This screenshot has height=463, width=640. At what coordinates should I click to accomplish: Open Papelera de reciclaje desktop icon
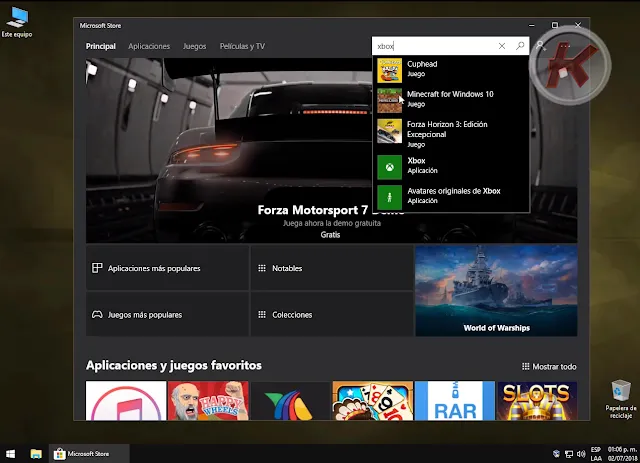click(x=621, y=399)
